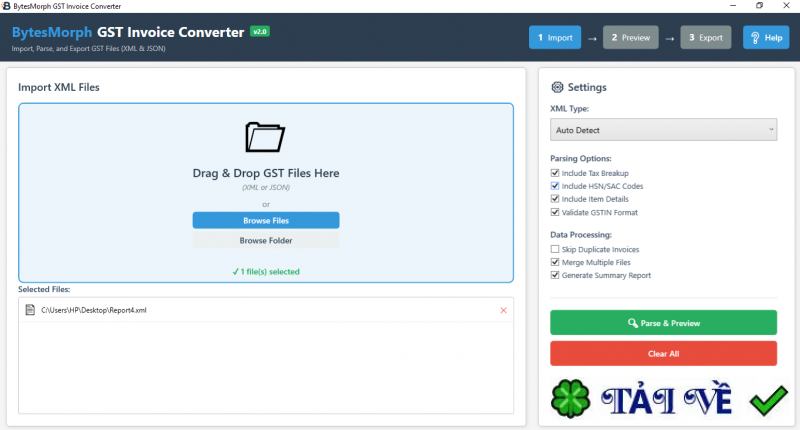Screen dimensions: 800x430
Task: Click the folder icon in the drop zone
Action: tap(265, 137)
